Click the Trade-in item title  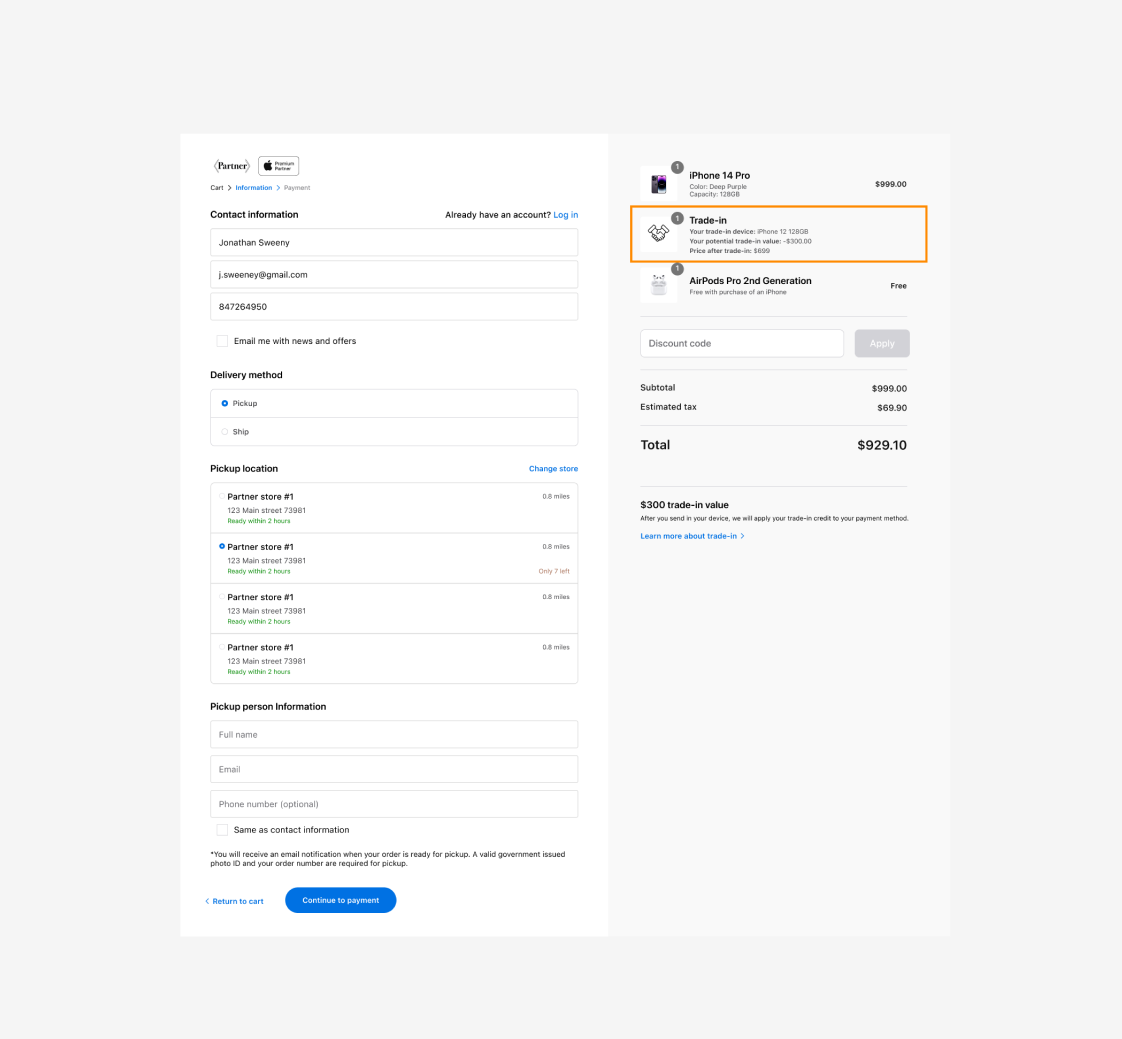(x=708, y=220)
